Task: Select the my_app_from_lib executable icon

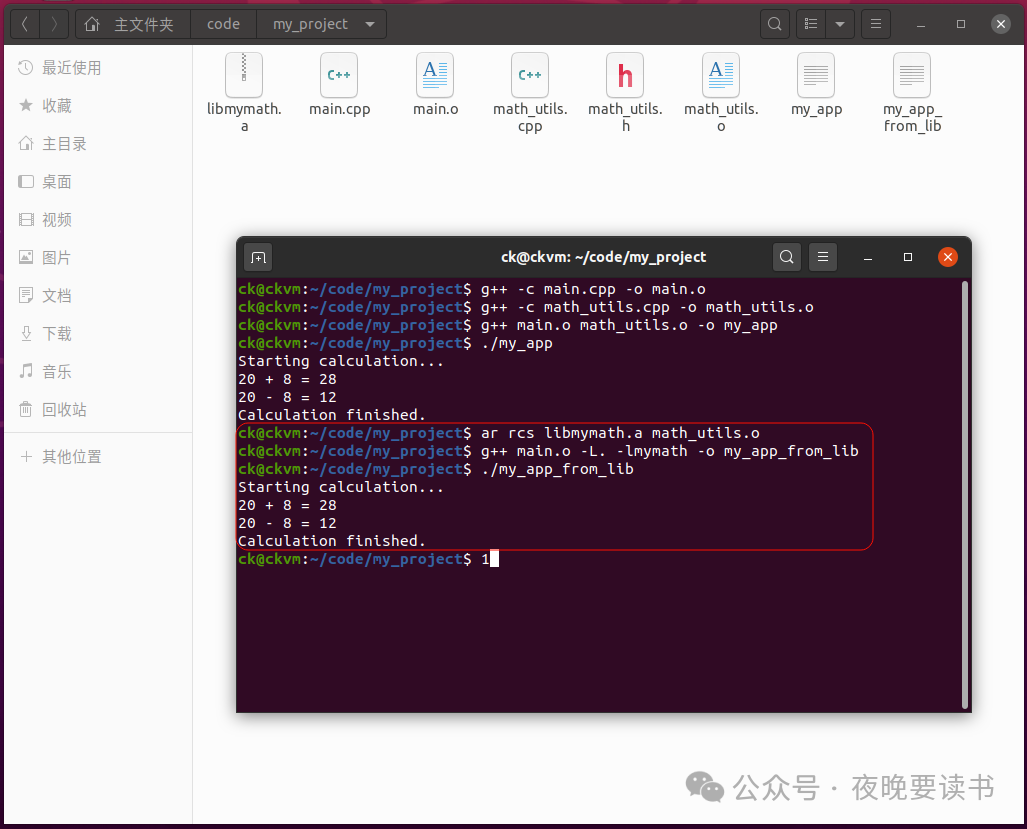Action: [912, 75]
